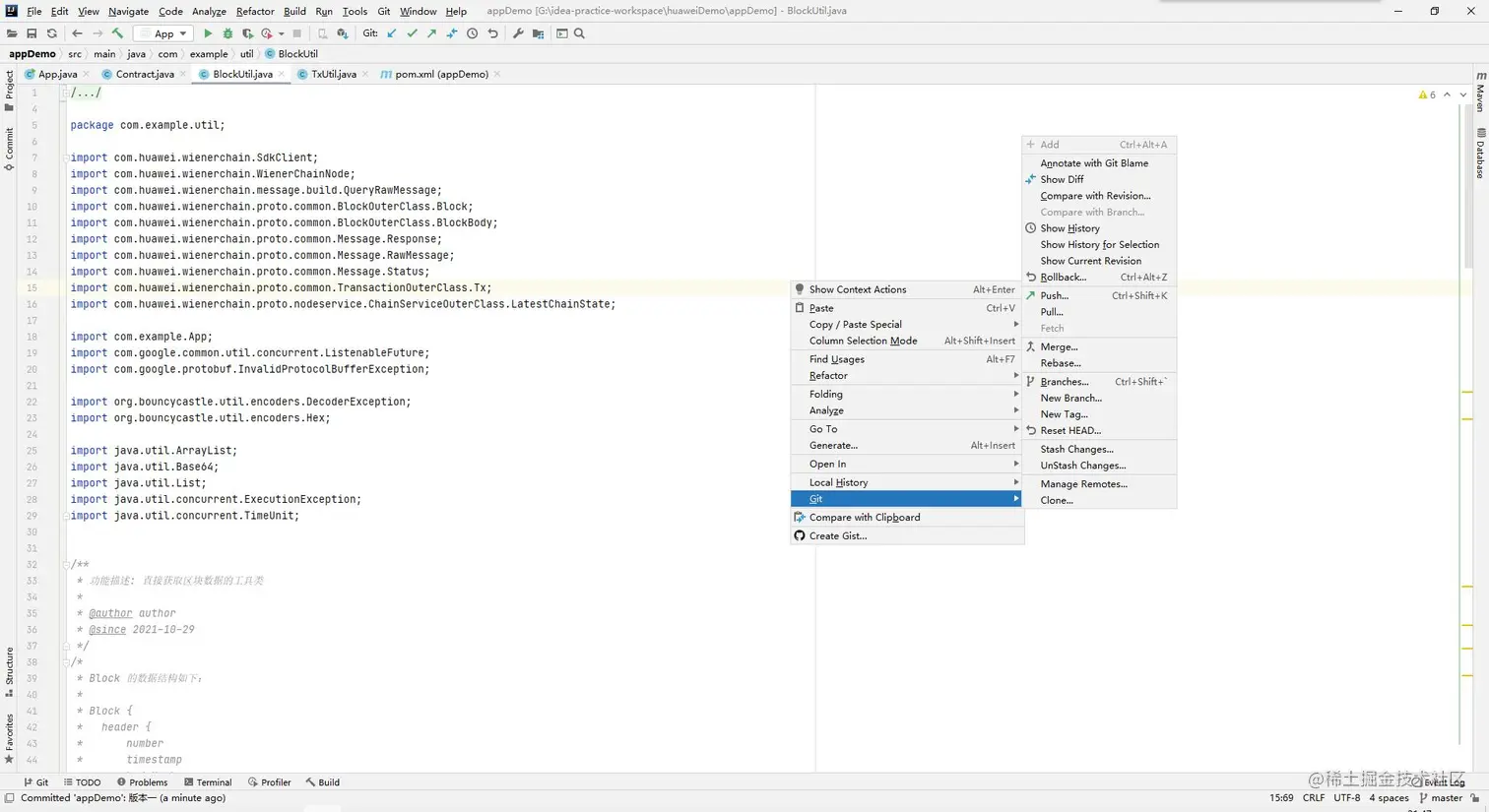This screenshot has width=1489, height=812.
Task: Select Compare with Revision...
Action: (x=1099, y=196)
